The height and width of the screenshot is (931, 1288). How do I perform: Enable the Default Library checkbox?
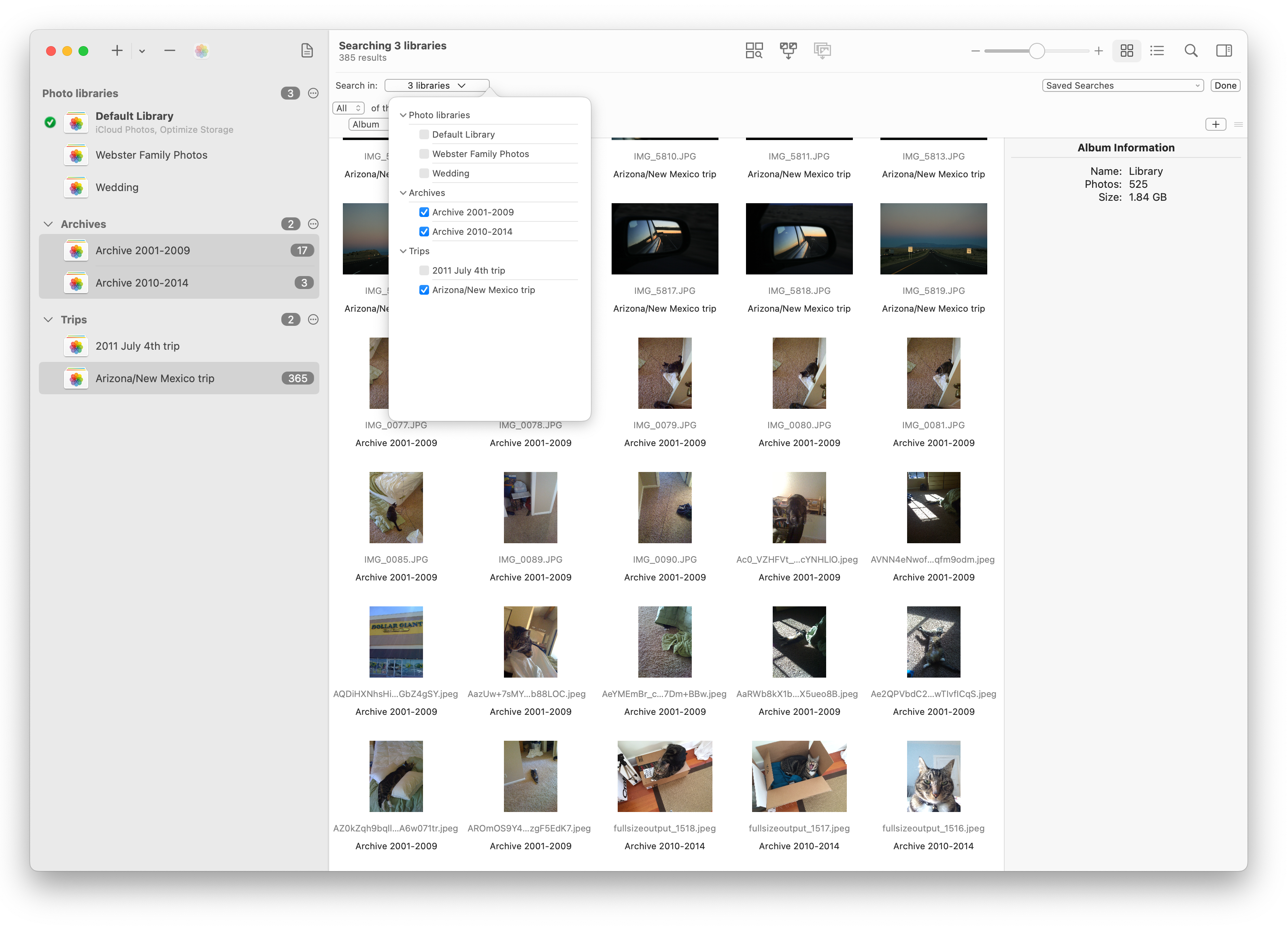[x=424, y=135]
